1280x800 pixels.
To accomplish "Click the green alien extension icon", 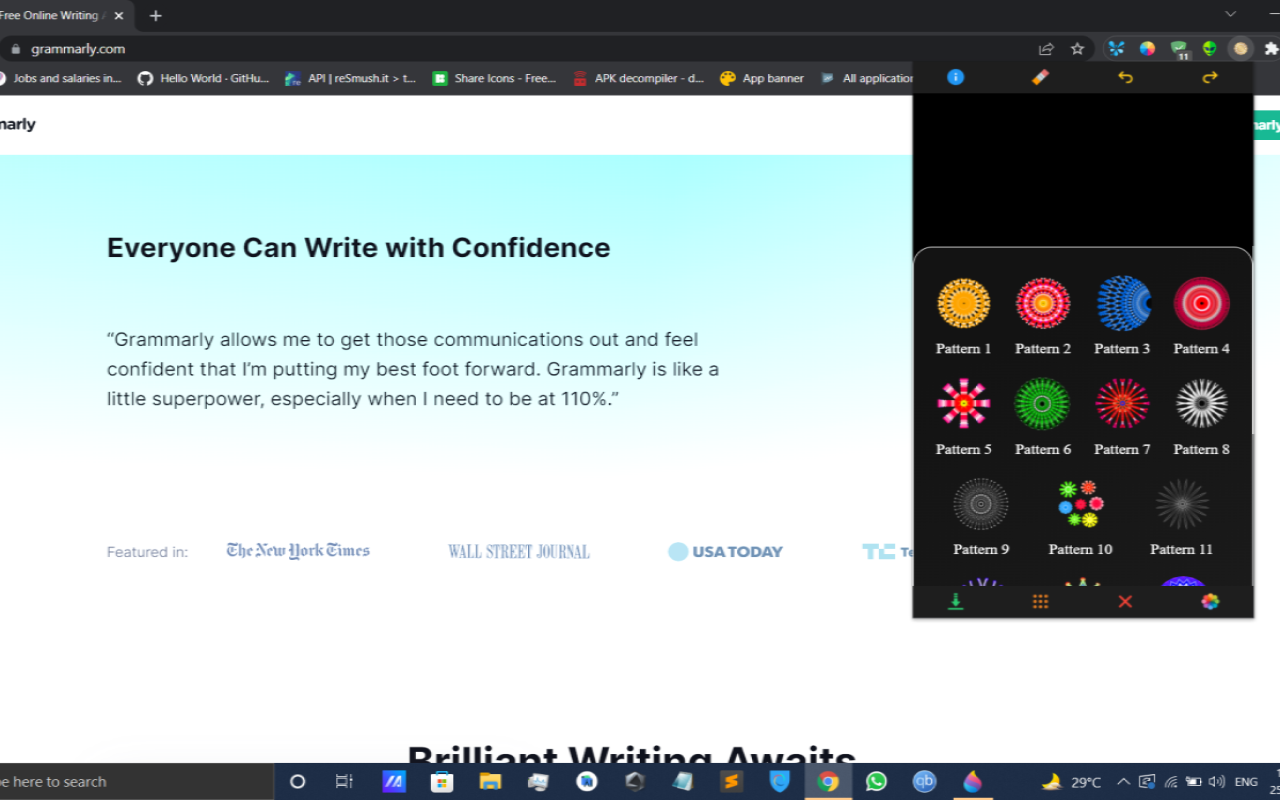I will [1210, 48].
